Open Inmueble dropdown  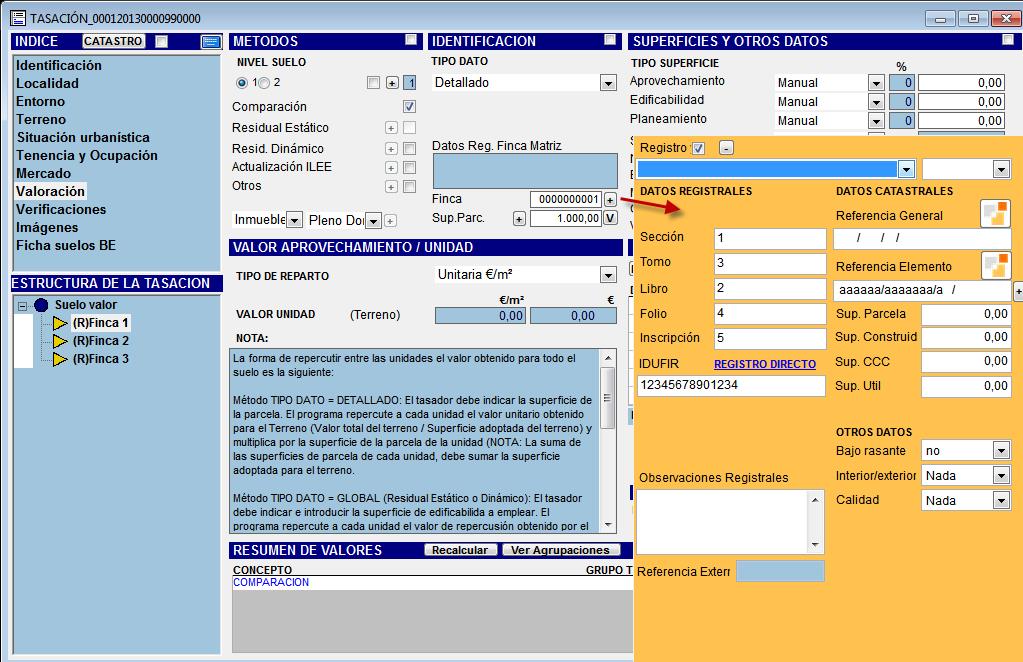[x=294, y=220]
